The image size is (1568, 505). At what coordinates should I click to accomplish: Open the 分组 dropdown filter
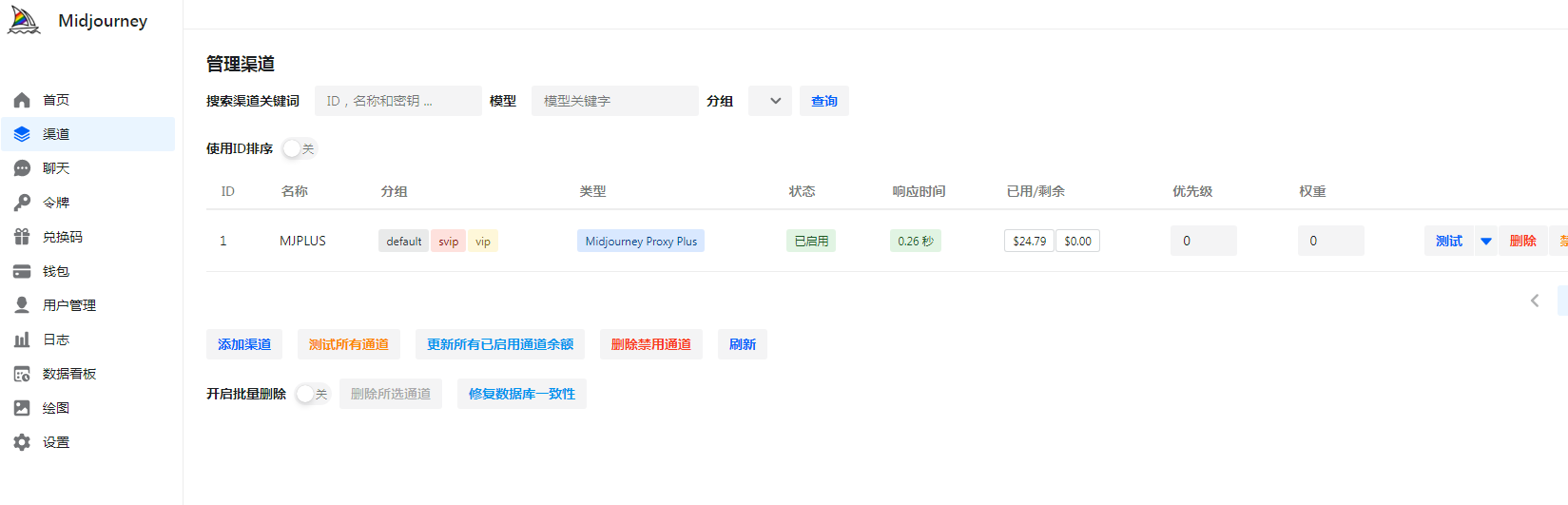[x=770, y=101]
